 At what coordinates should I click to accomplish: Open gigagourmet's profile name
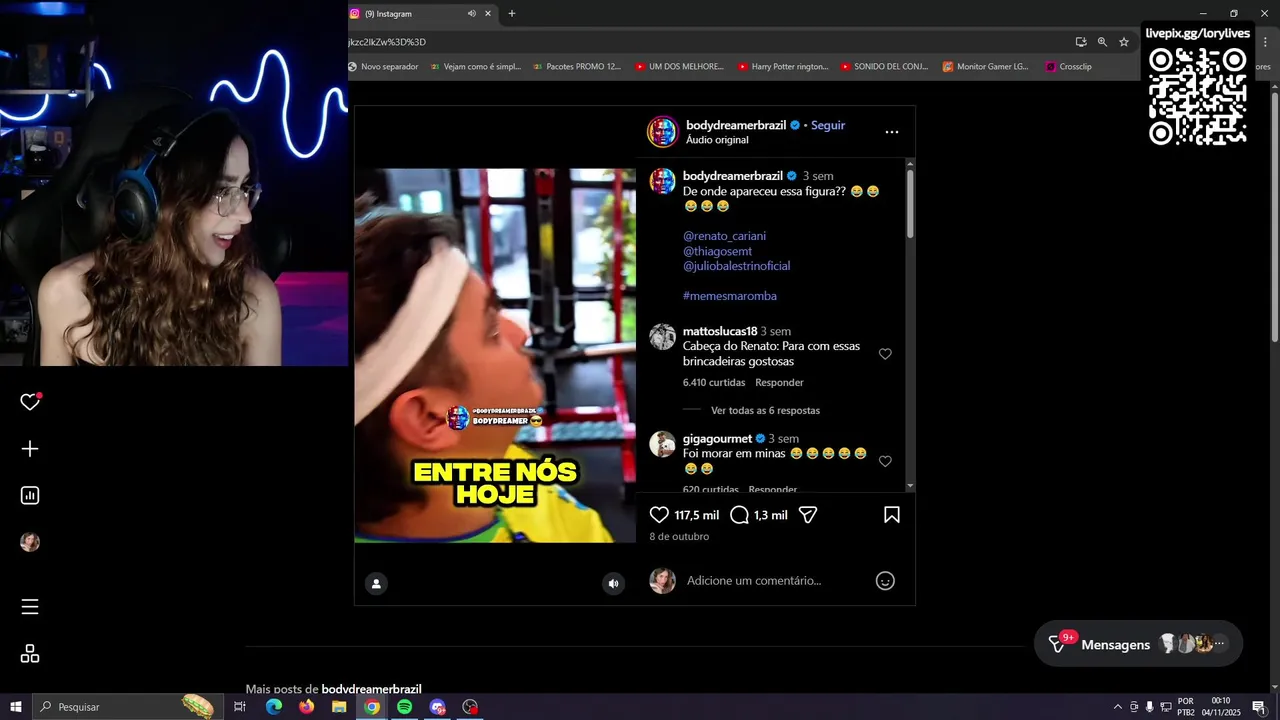coord(717,438)
